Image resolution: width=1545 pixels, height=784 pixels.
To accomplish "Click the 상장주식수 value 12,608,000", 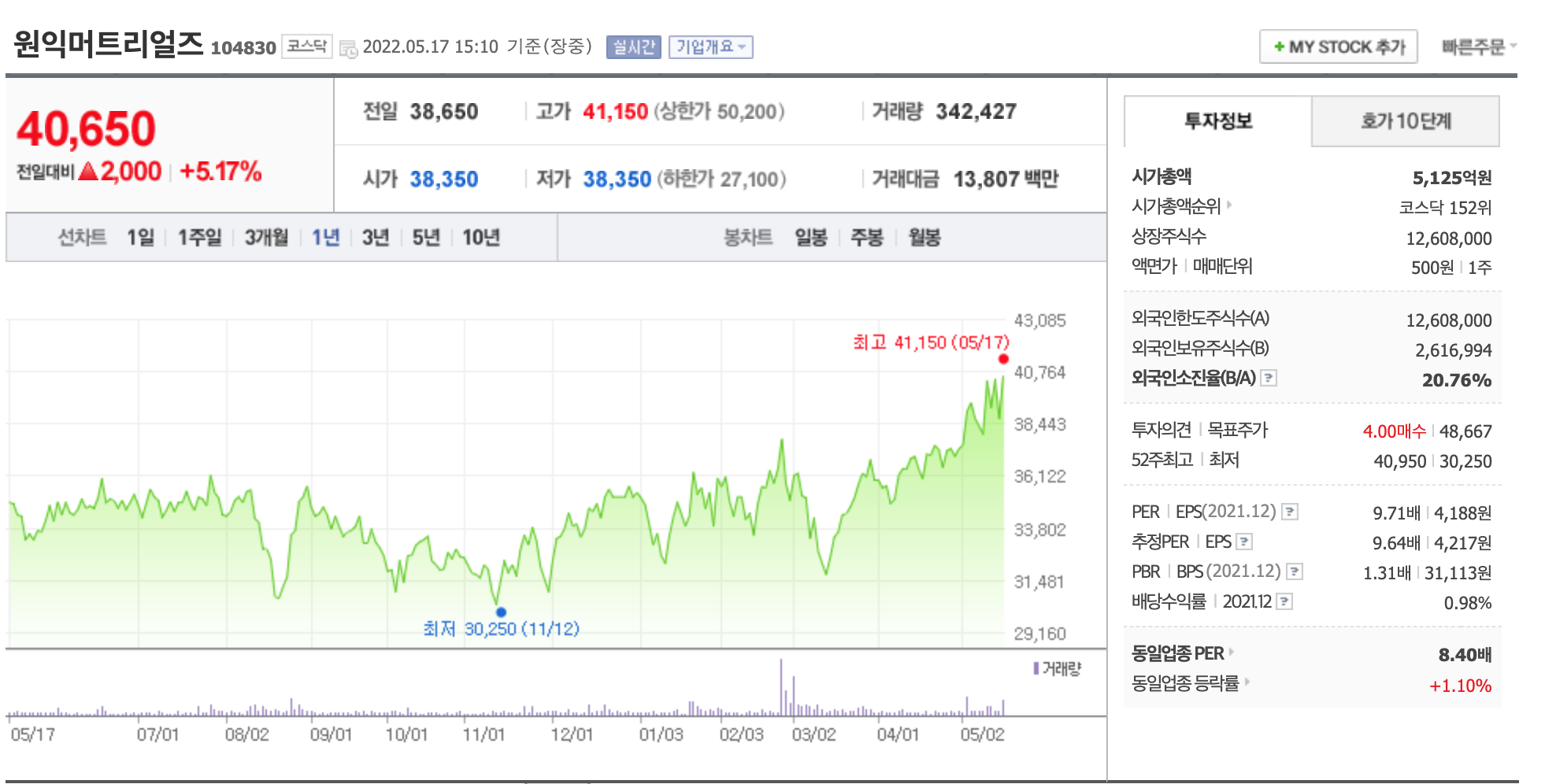I will click(1449, 239).
